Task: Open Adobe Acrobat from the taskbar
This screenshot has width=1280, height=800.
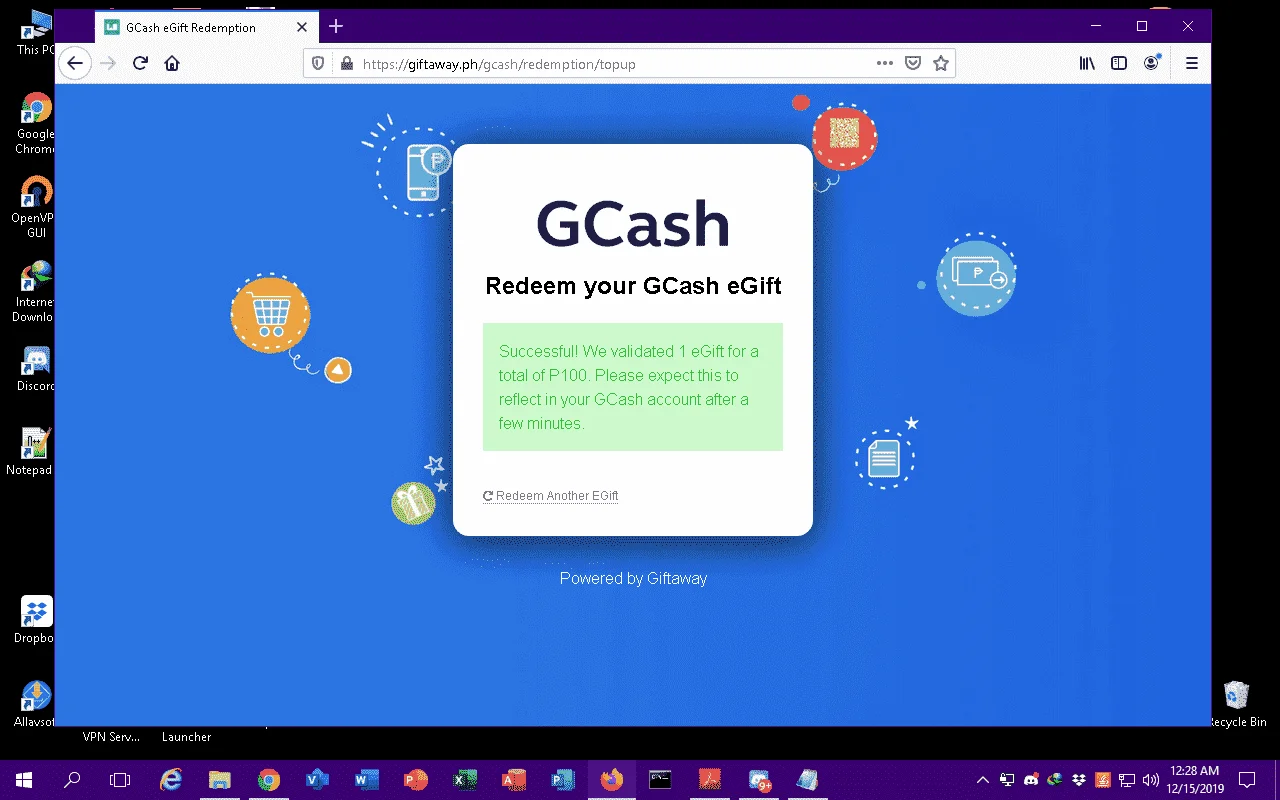Action: [709, 780]
